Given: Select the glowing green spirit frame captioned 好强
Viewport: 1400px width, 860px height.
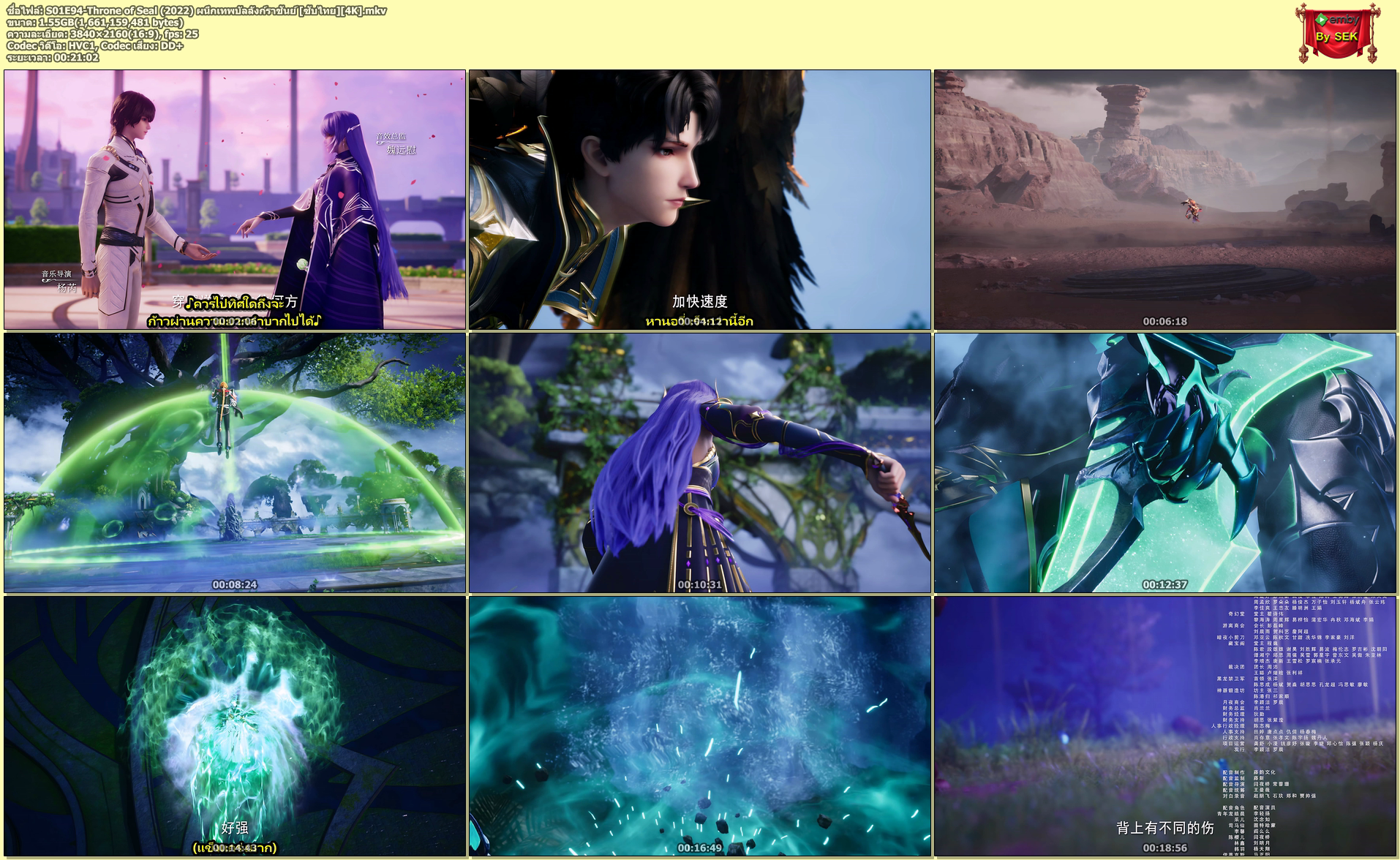Looking at the screenshot, I should click(235, 726).
